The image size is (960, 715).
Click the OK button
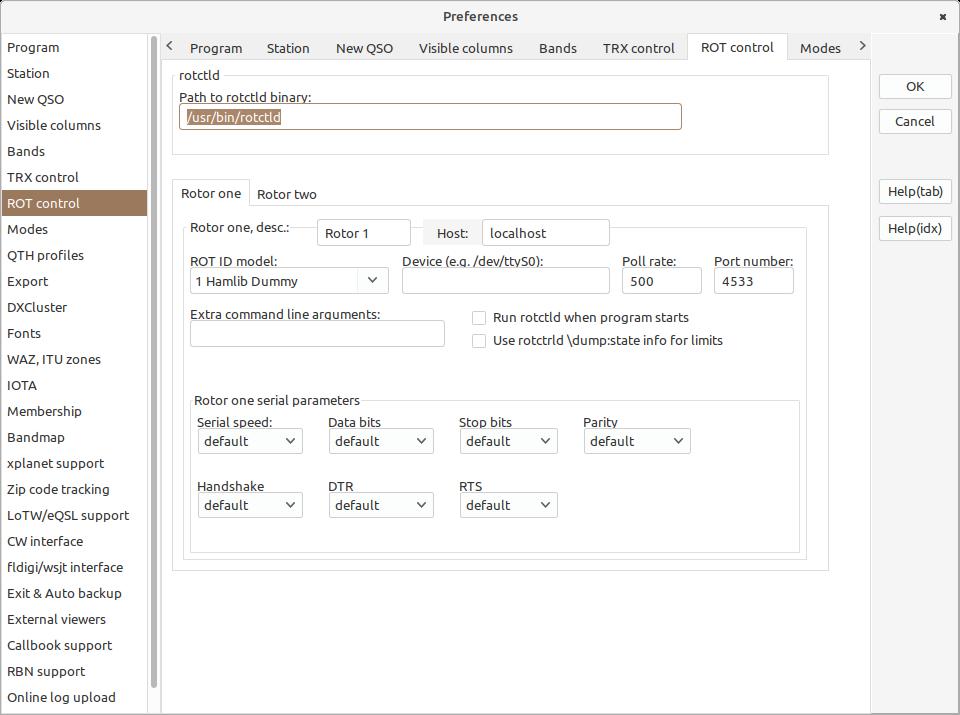[915, 87]
